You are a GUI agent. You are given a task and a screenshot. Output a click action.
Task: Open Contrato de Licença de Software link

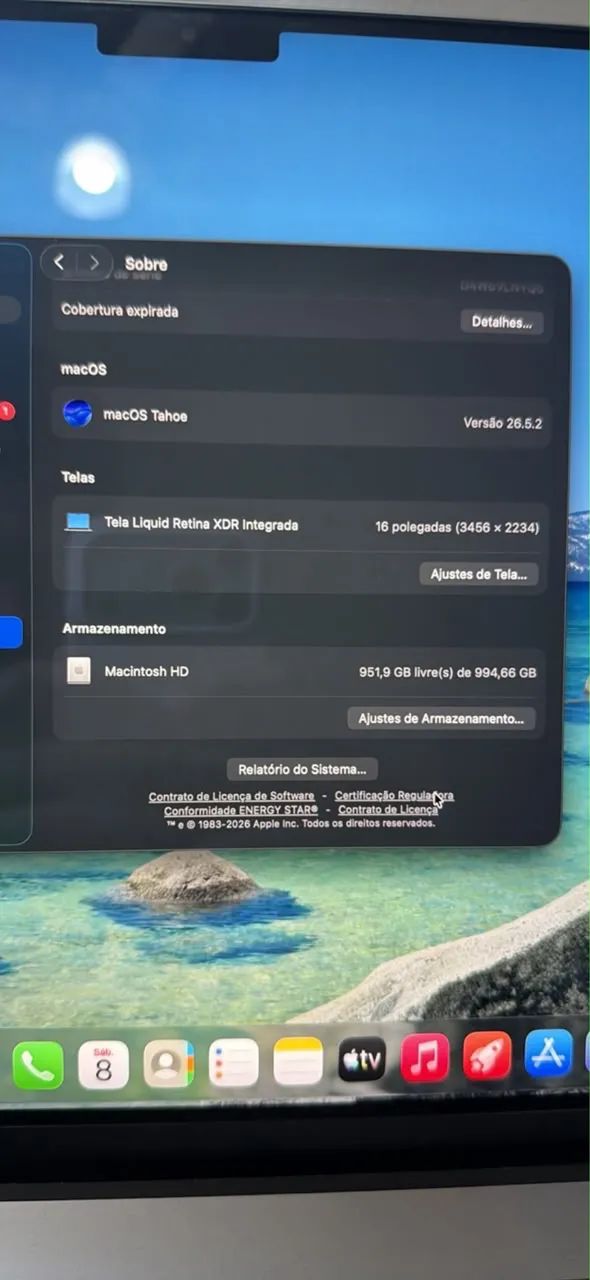[231, 797]
